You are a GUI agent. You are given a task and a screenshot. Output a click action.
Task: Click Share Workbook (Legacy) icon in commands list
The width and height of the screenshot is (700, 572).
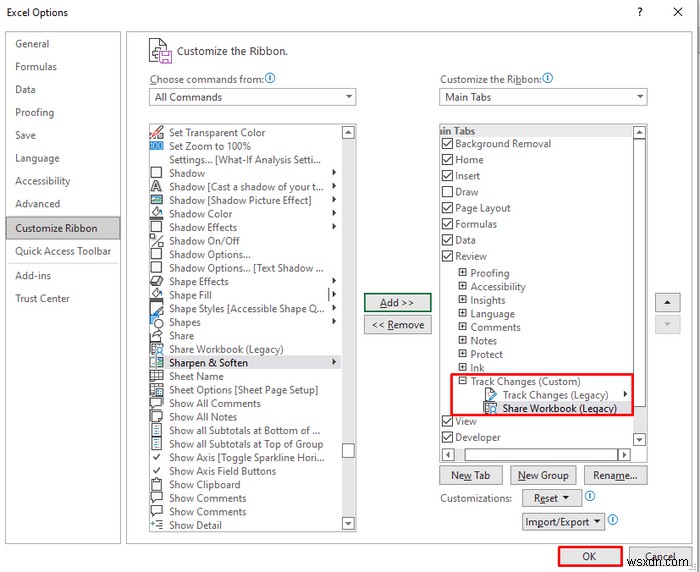(157, 349)
